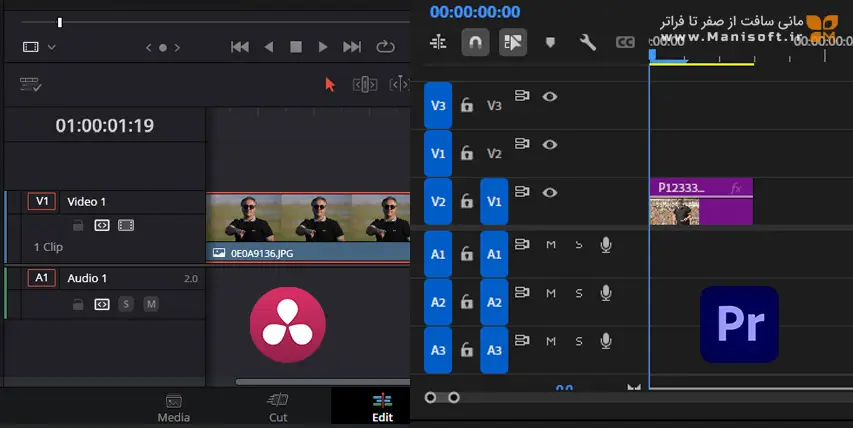Toggle Snap magnet in Premiere timeline
853x428 pixels.
(x=475, y=42)
